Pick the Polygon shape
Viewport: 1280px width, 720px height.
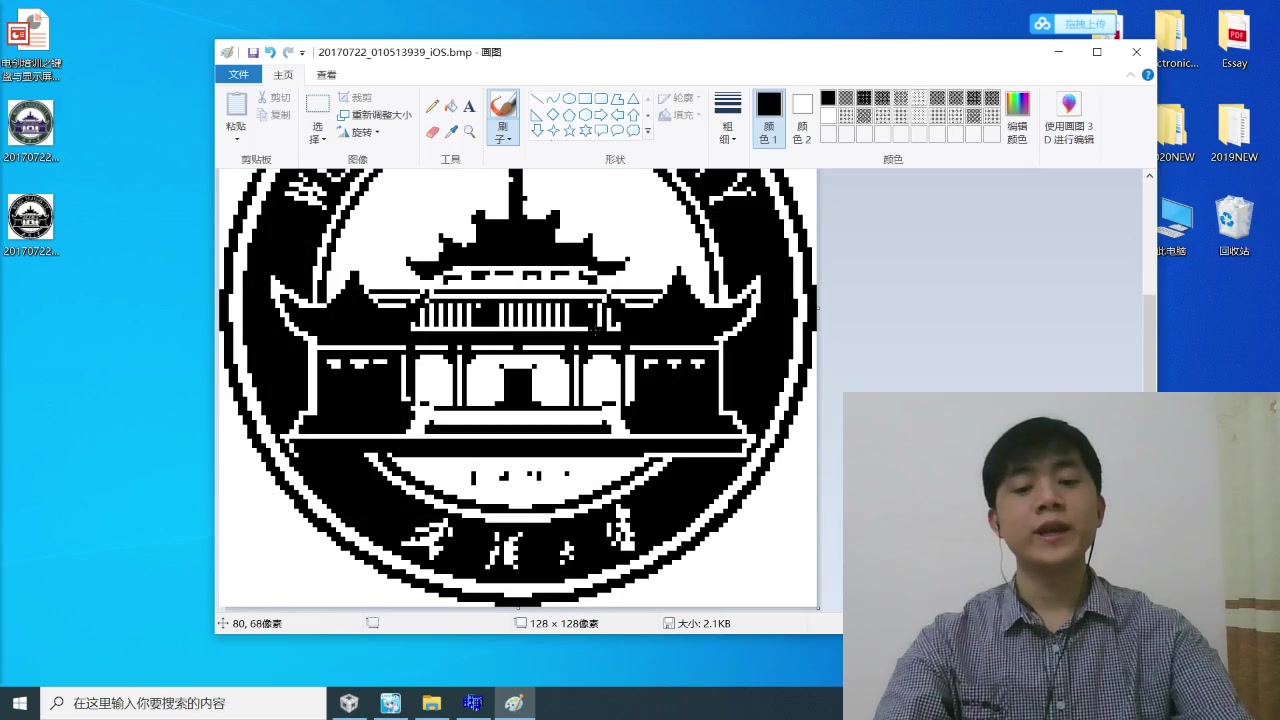coord(617,99)
